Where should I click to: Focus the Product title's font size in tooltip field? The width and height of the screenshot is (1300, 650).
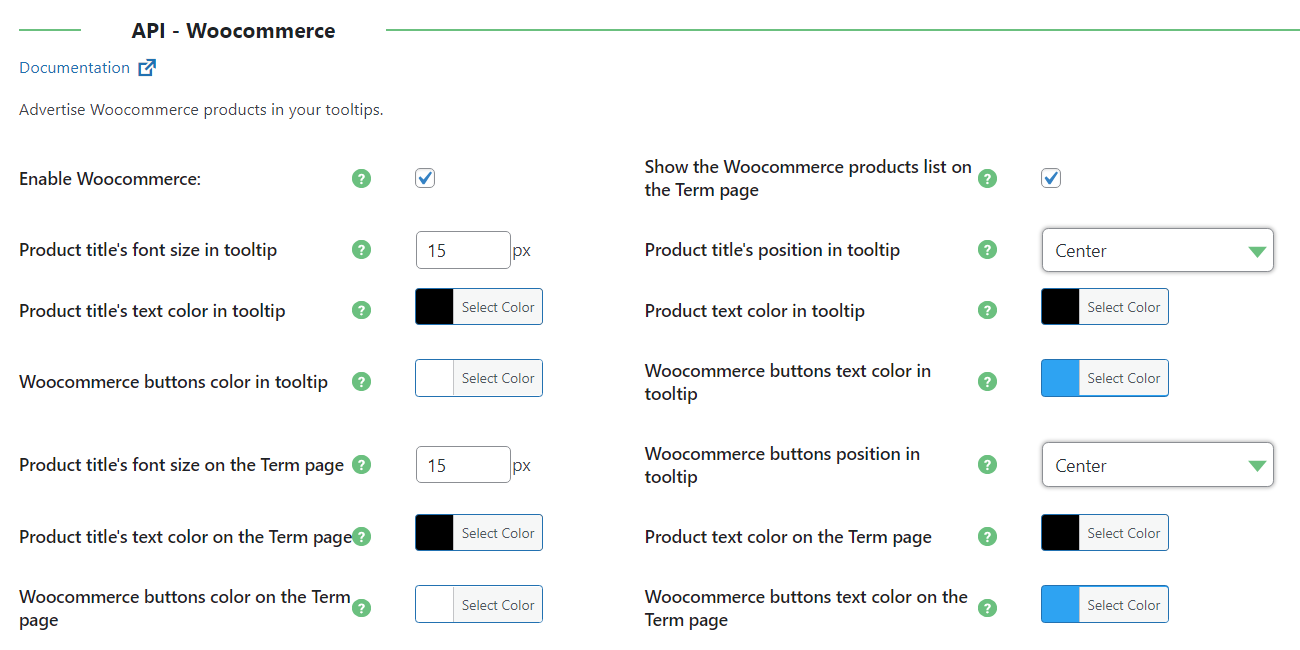pyautogui.click(x=463, y=250)
